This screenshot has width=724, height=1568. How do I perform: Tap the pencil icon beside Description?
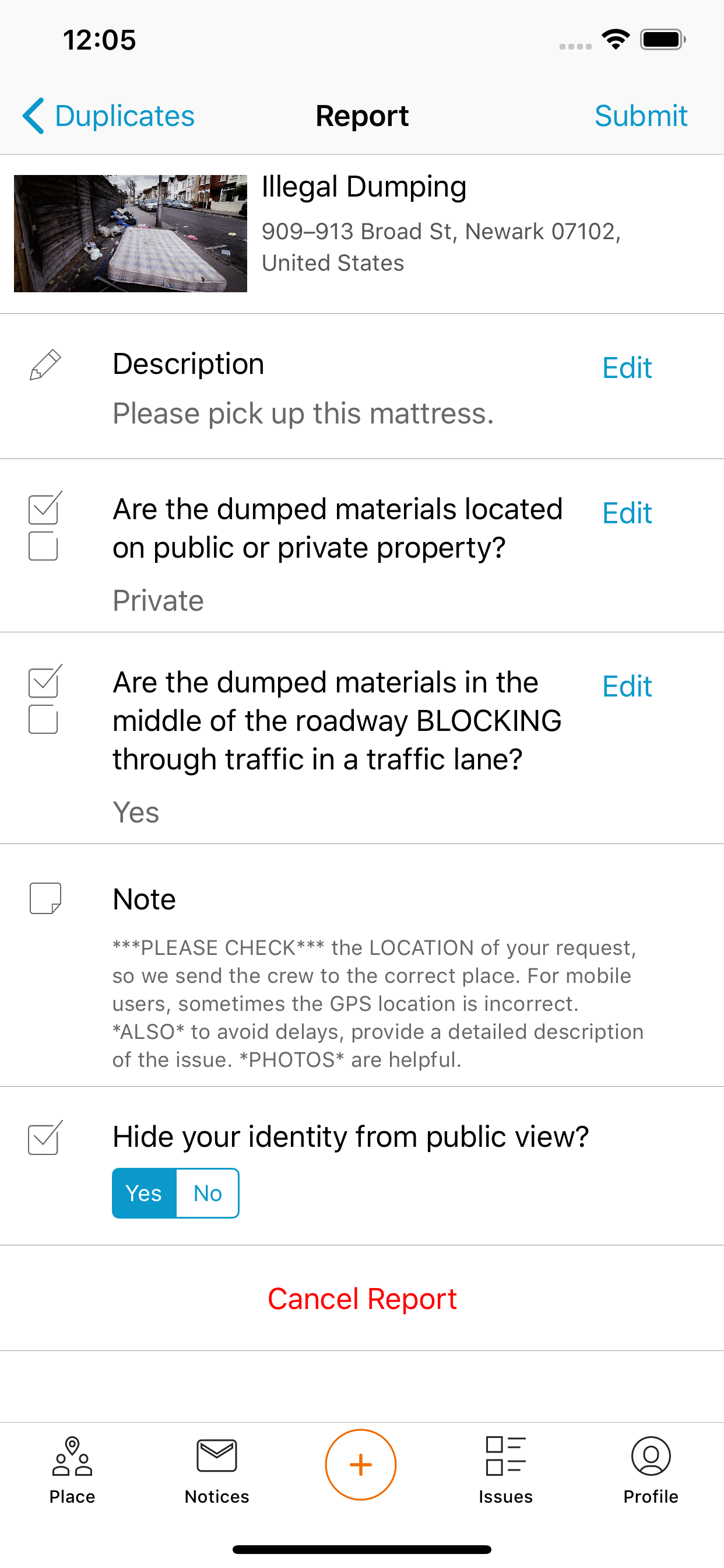[x=45, y=365]
